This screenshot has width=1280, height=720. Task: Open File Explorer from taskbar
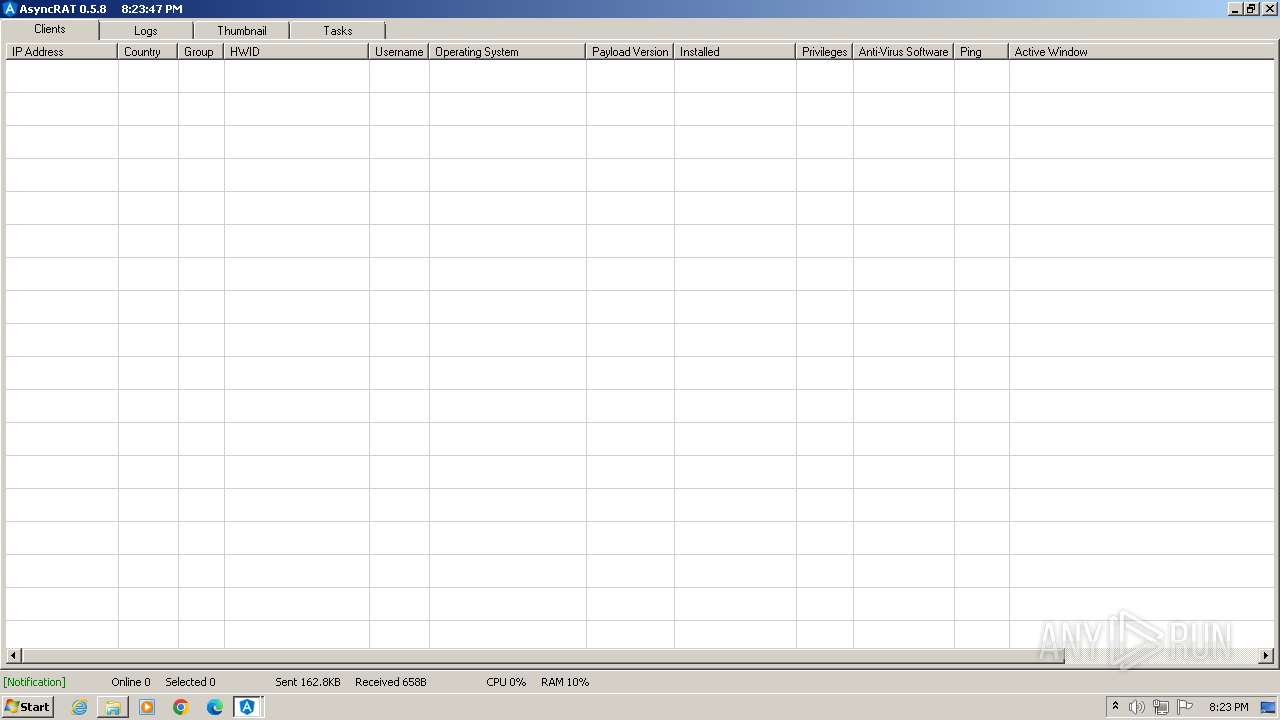coord(113,707)
